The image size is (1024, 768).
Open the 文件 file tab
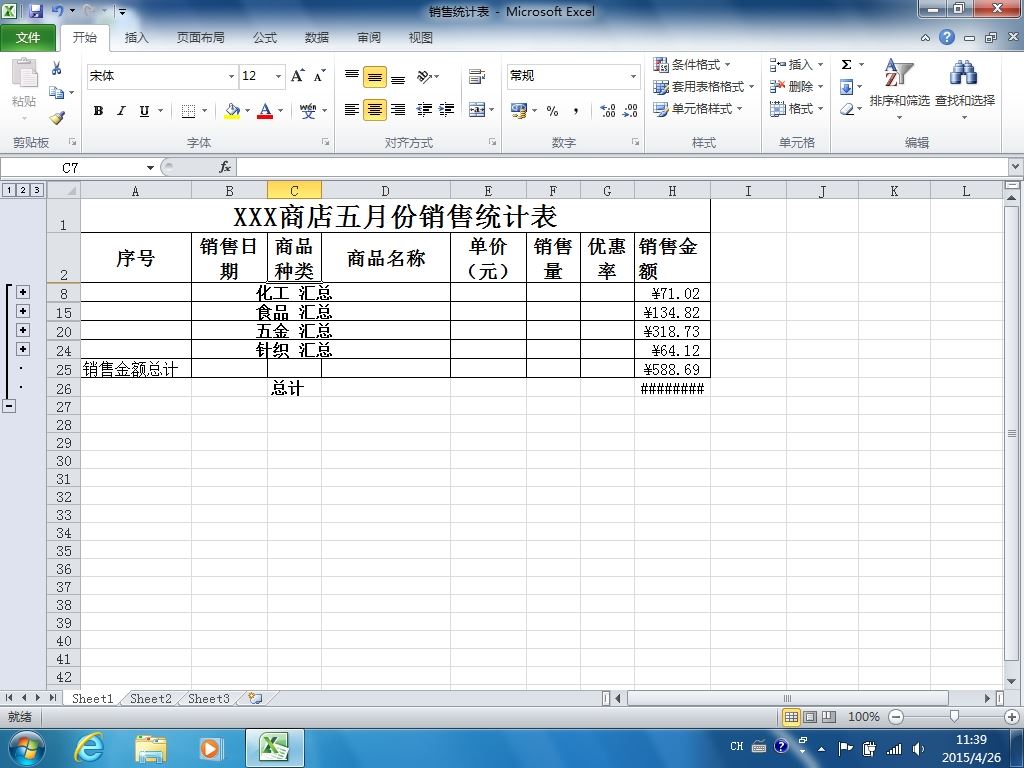coord(27,38)
